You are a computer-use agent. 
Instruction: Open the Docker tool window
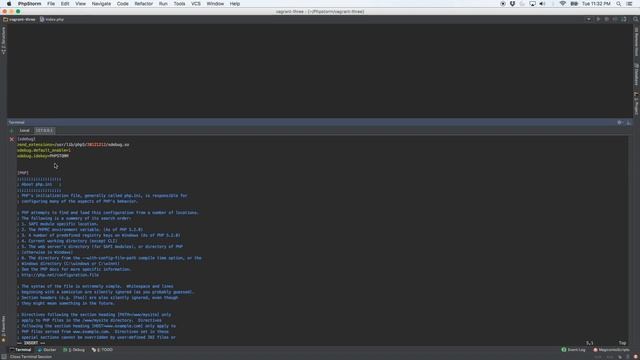click(x=47, y=350)
